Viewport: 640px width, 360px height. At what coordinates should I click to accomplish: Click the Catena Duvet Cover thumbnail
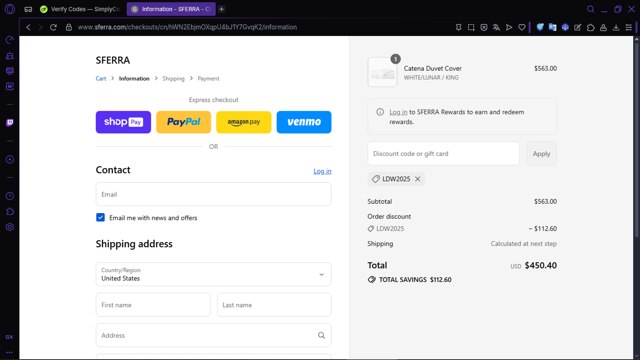point(382,72)
